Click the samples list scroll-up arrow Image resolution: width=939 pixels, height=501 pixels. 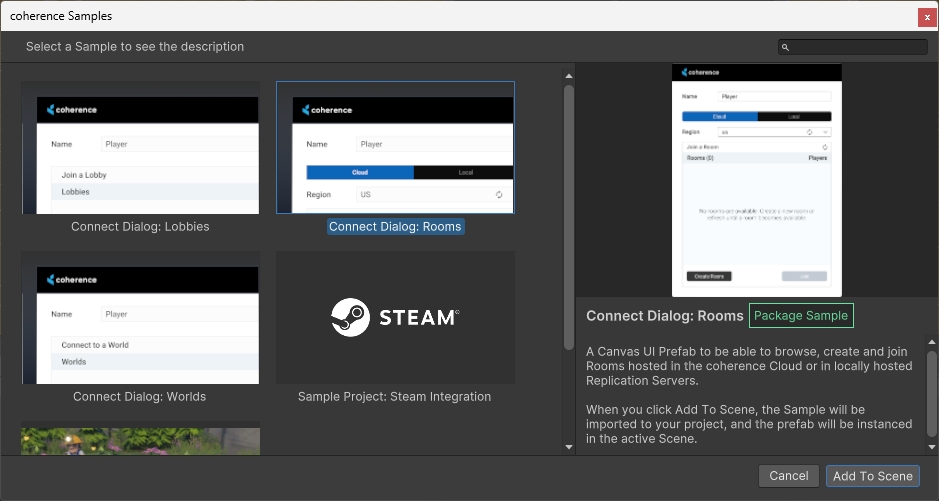568,76
